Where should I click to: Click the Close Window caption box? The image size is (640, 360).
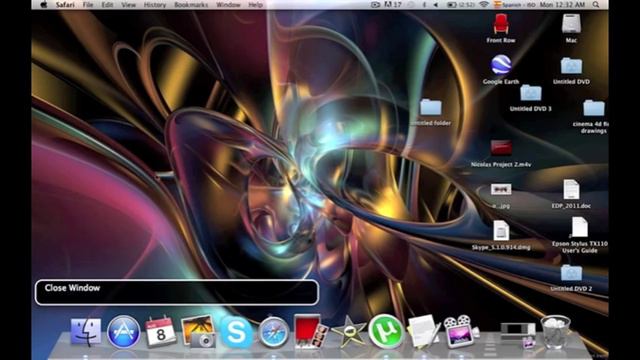coord(177,292)
